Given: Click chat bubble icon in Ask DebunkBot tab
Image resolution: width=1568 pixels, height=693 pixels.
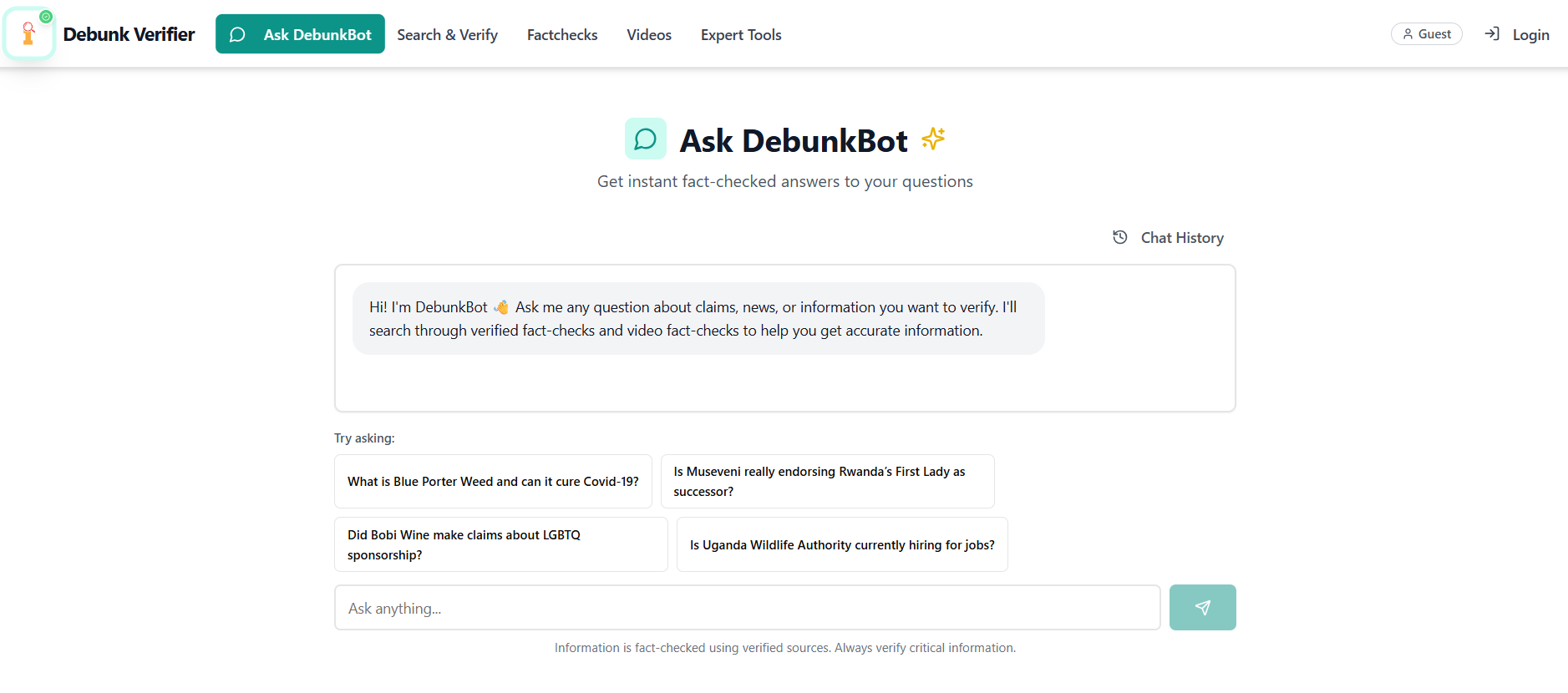Looking at the screenshot, I should pyautogui.click(x=237, y=34).
